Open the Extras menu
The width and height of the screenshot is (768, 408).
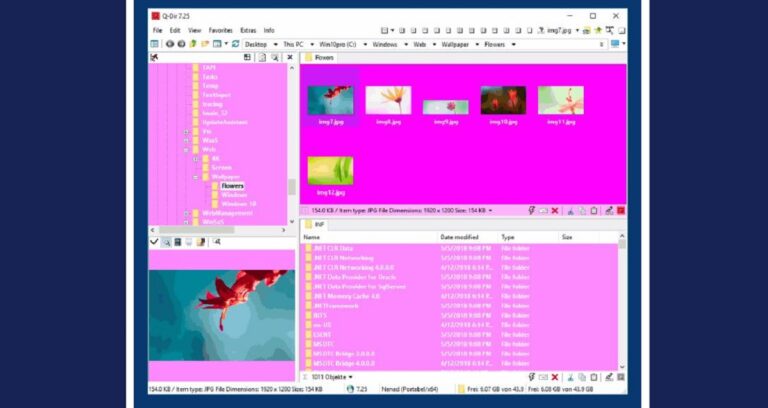point(248,31)
